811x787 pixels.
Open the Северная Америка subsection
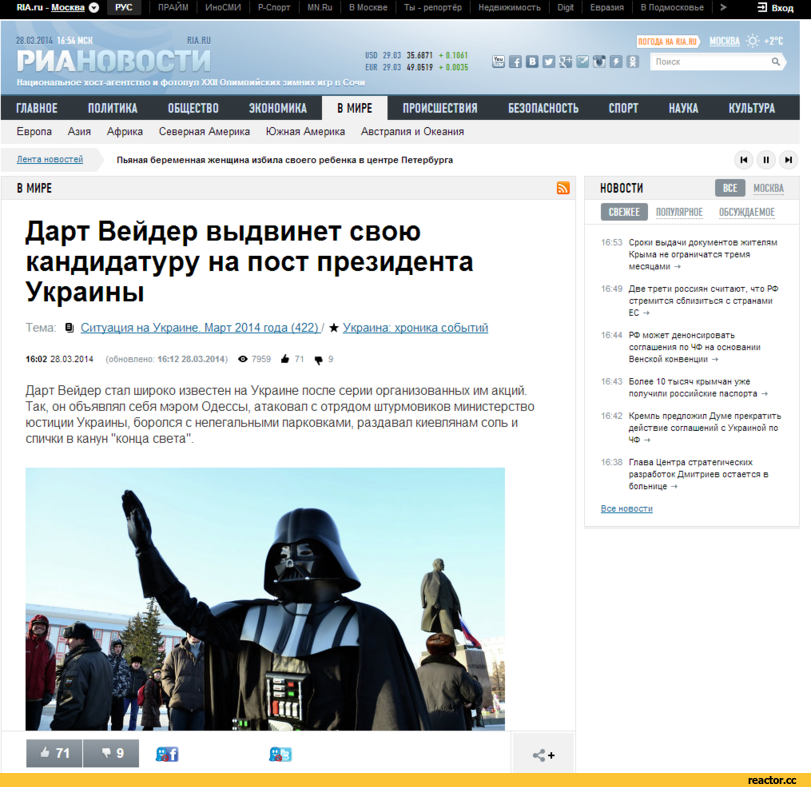204,131
